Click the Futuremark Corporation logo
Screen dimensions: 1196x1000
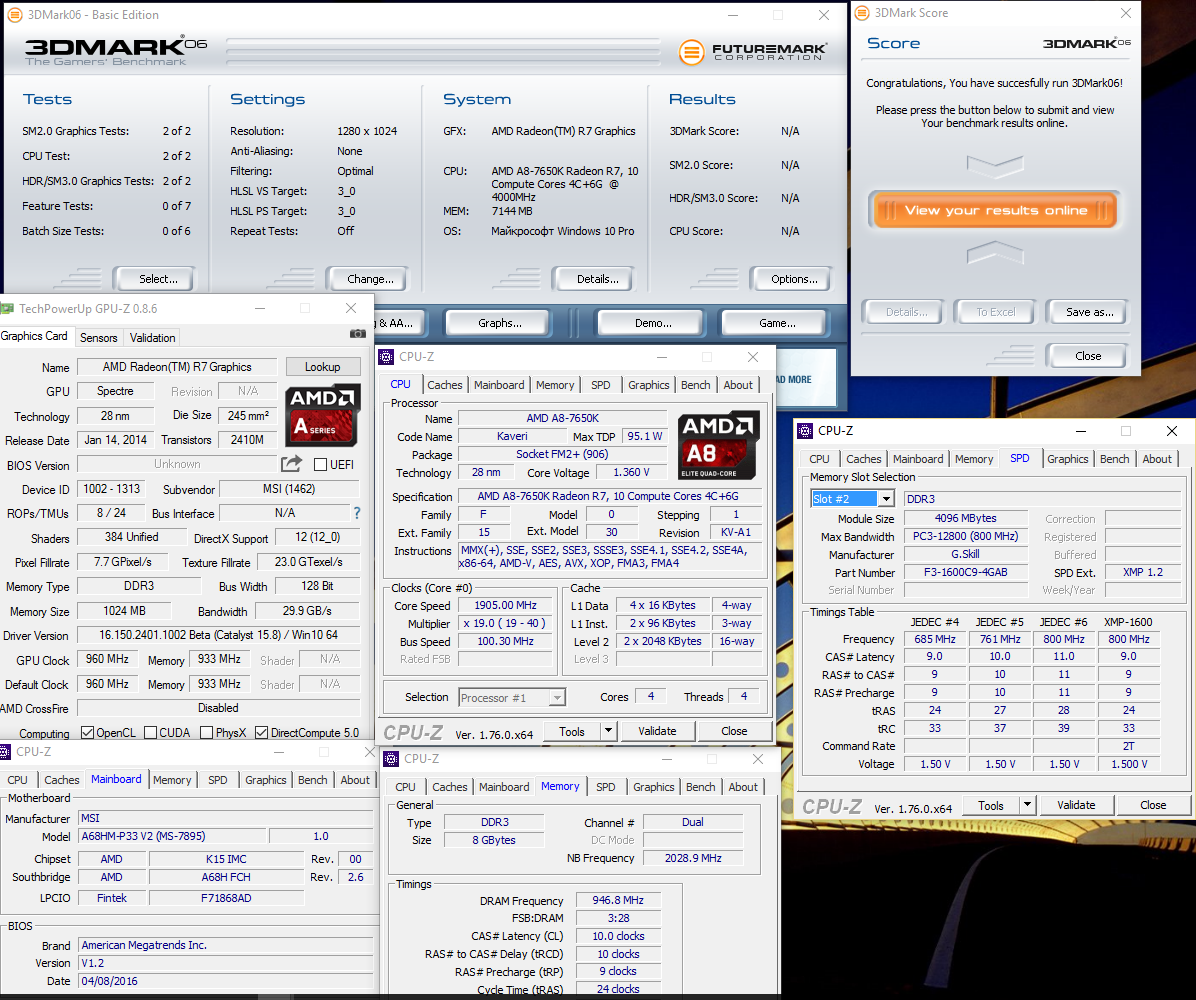pos(752,52)
